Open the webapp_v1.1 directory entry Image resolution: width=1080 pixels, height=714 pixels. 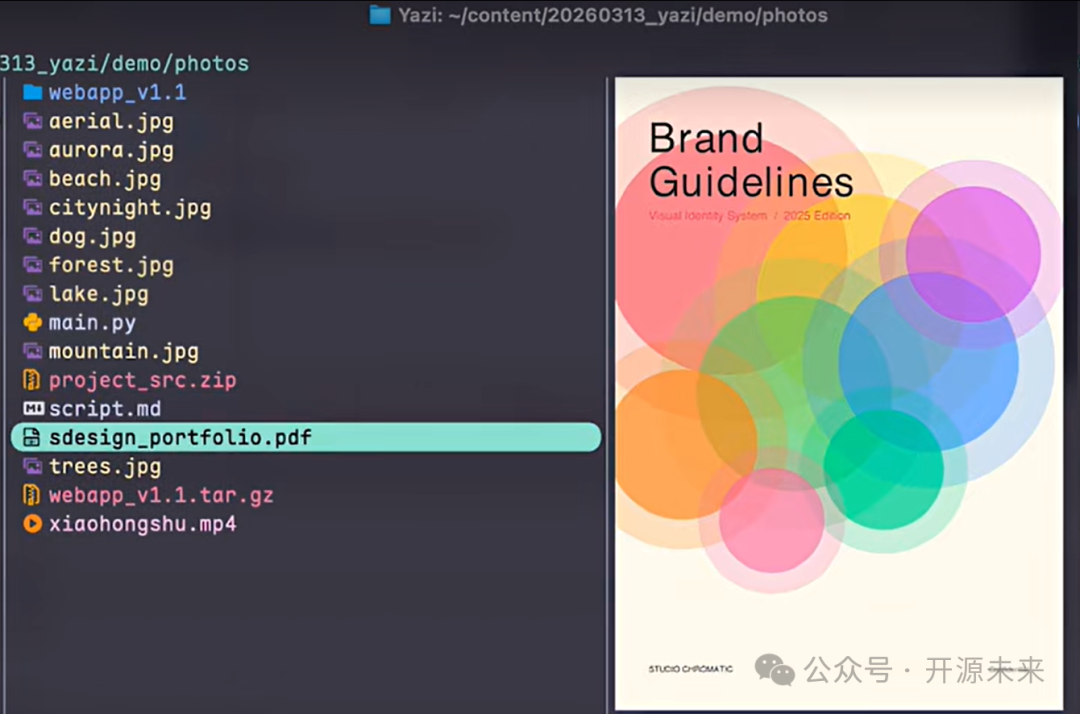pos(117,93)
